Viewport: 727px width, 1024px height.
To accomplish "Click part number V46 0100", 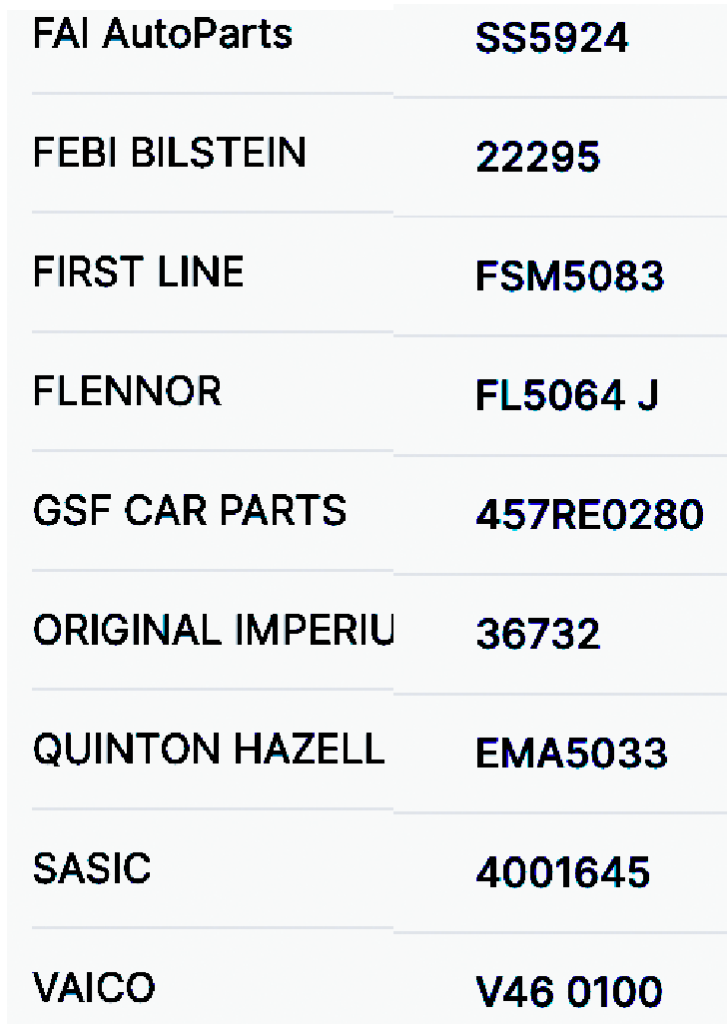I will 568,993.
